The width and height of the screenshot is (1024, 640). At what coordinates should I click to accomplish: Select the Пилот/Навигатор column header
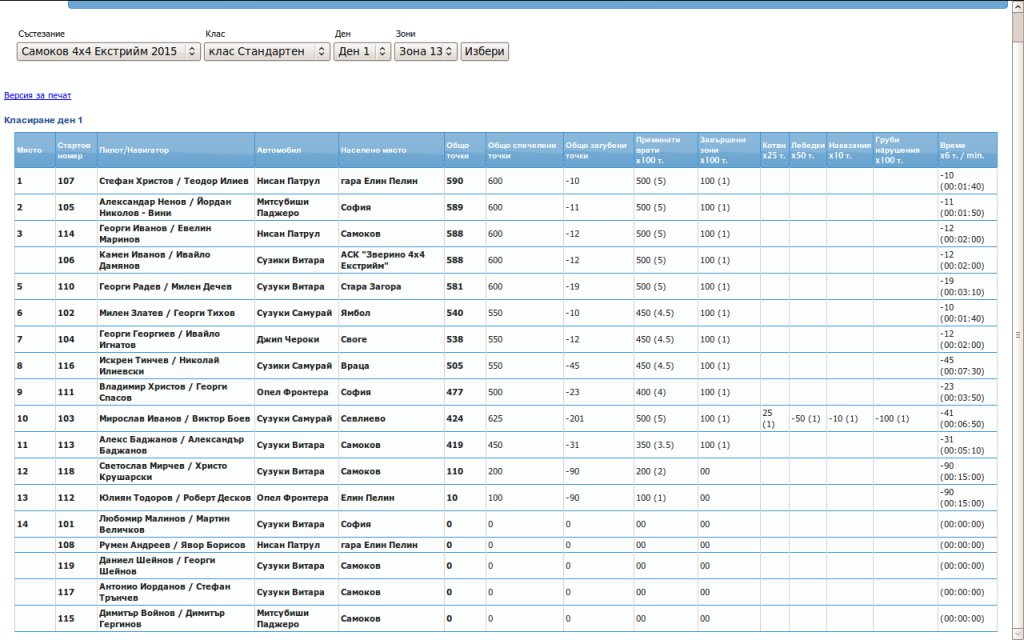(134, 150)
